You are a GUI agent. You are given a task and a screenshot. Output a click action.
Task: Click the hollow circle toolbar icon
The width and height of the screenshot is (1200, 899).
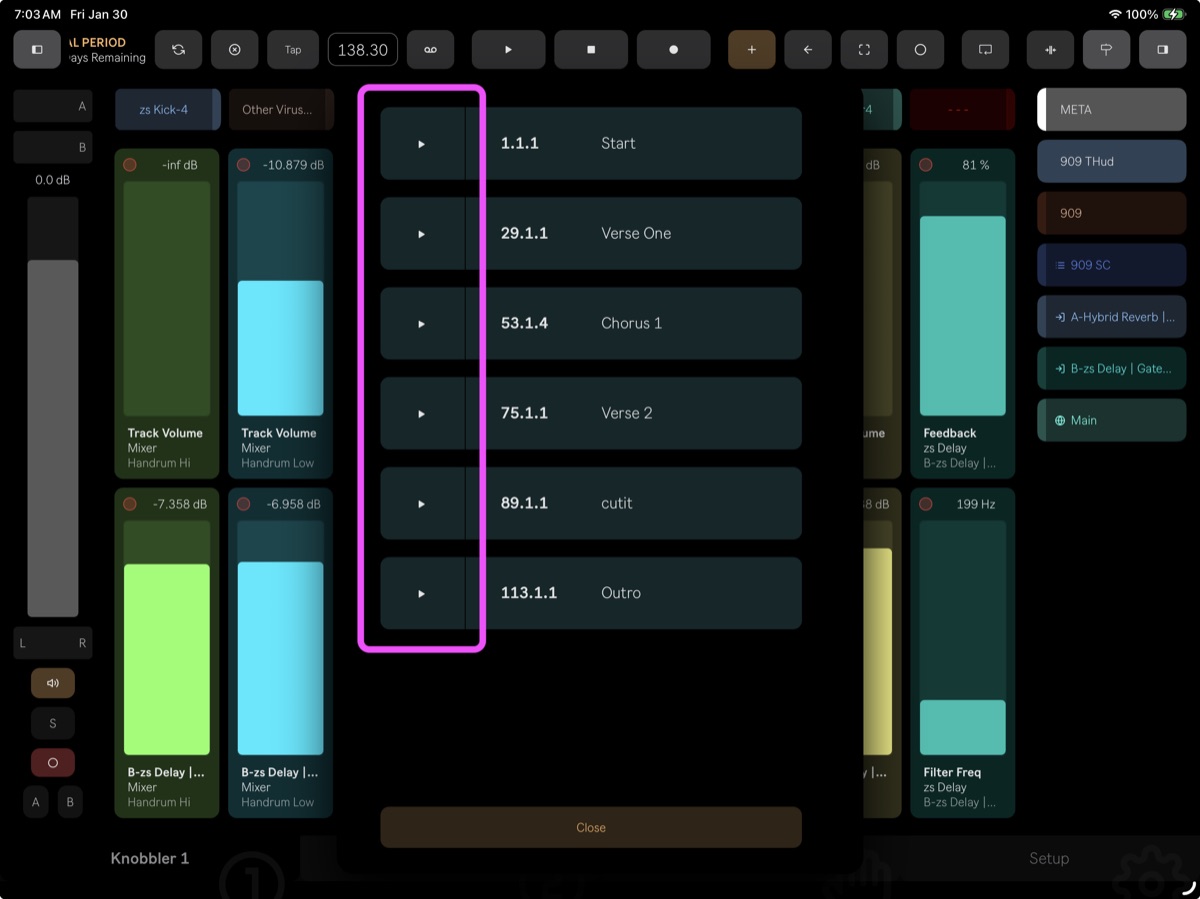coord(920,49)
